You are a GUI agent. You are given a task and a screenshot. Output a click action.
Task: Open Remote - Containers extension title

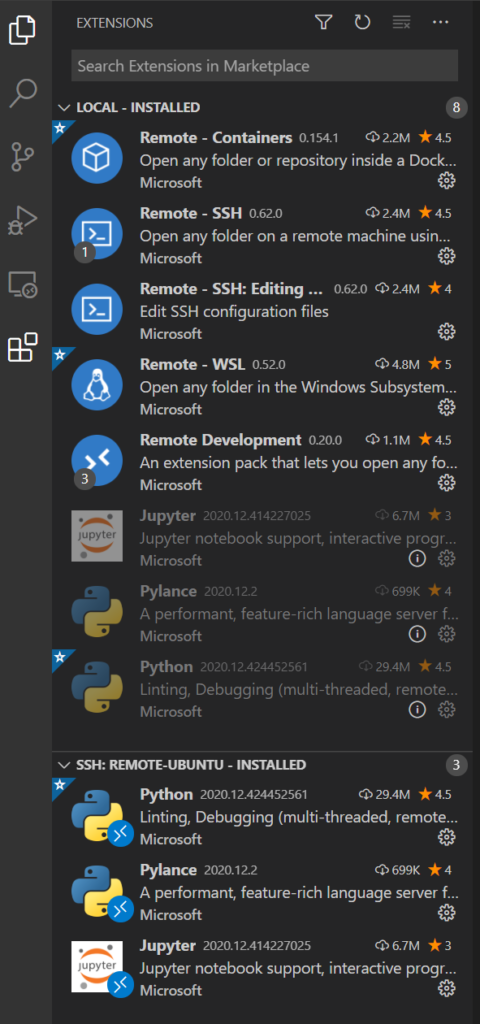coord(216,138)
